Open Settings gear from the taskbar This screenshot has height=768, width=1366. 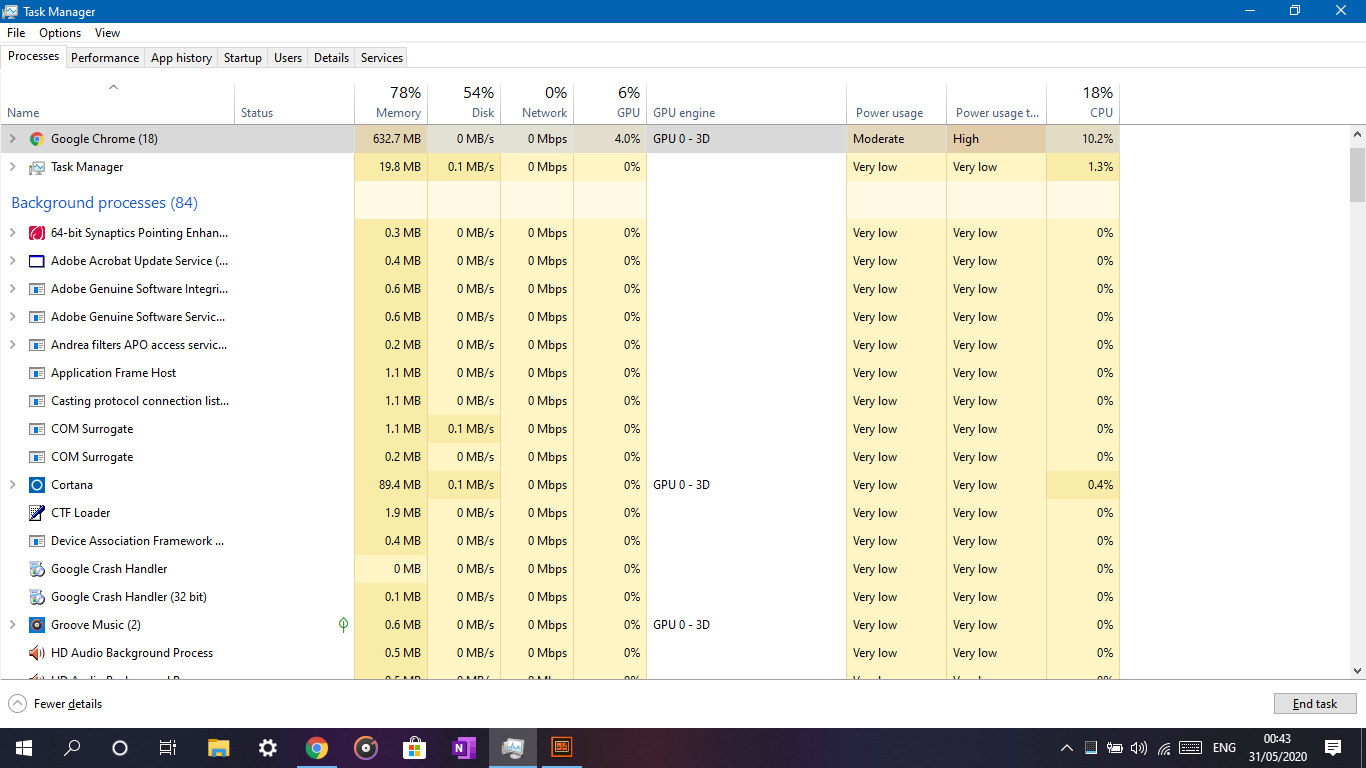pyautogui.click(x=267, y=748)
